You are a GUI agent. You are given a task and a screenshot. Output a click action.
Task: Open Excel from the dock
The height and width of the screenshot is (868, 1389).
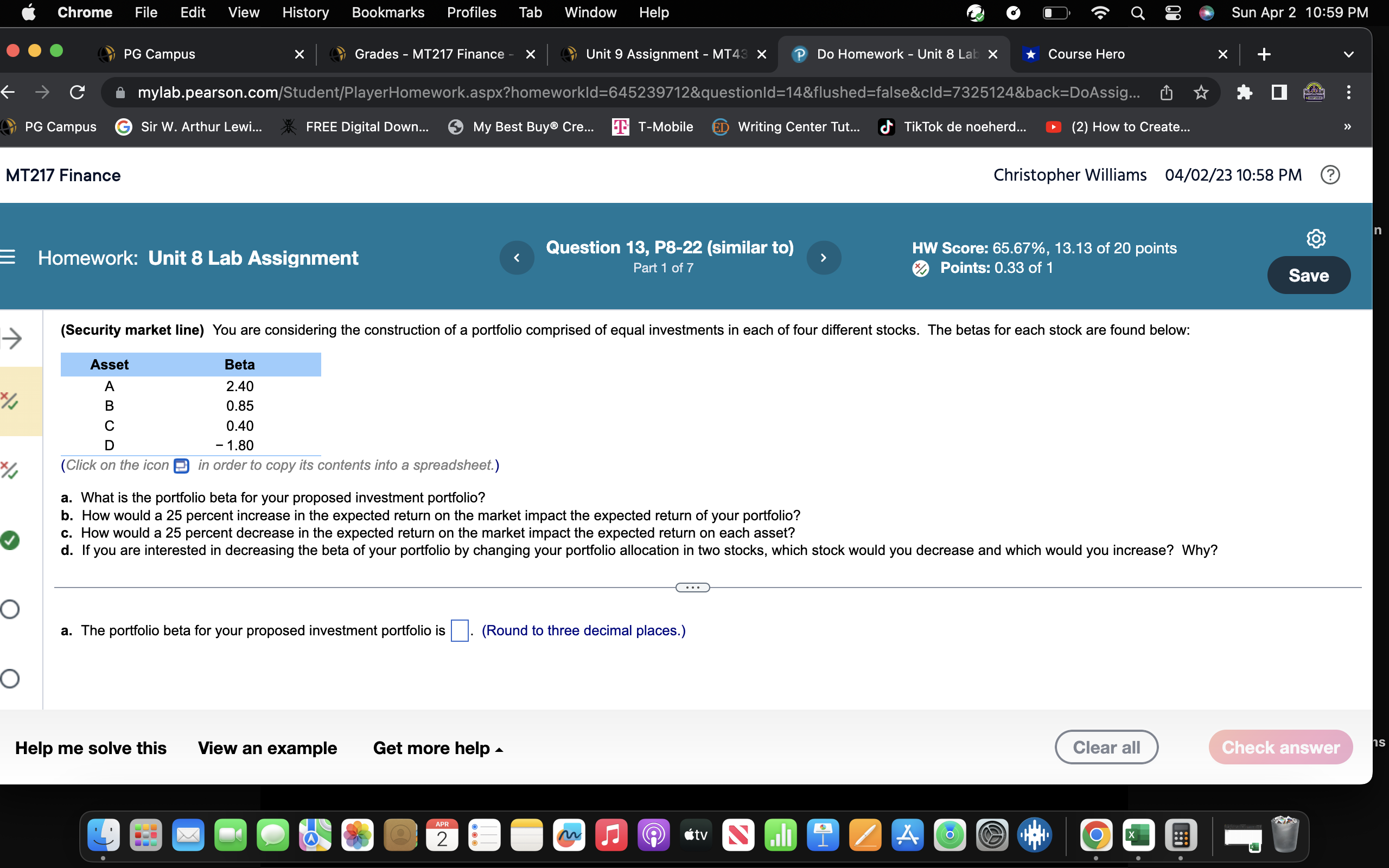click(x=1138, y=835)
